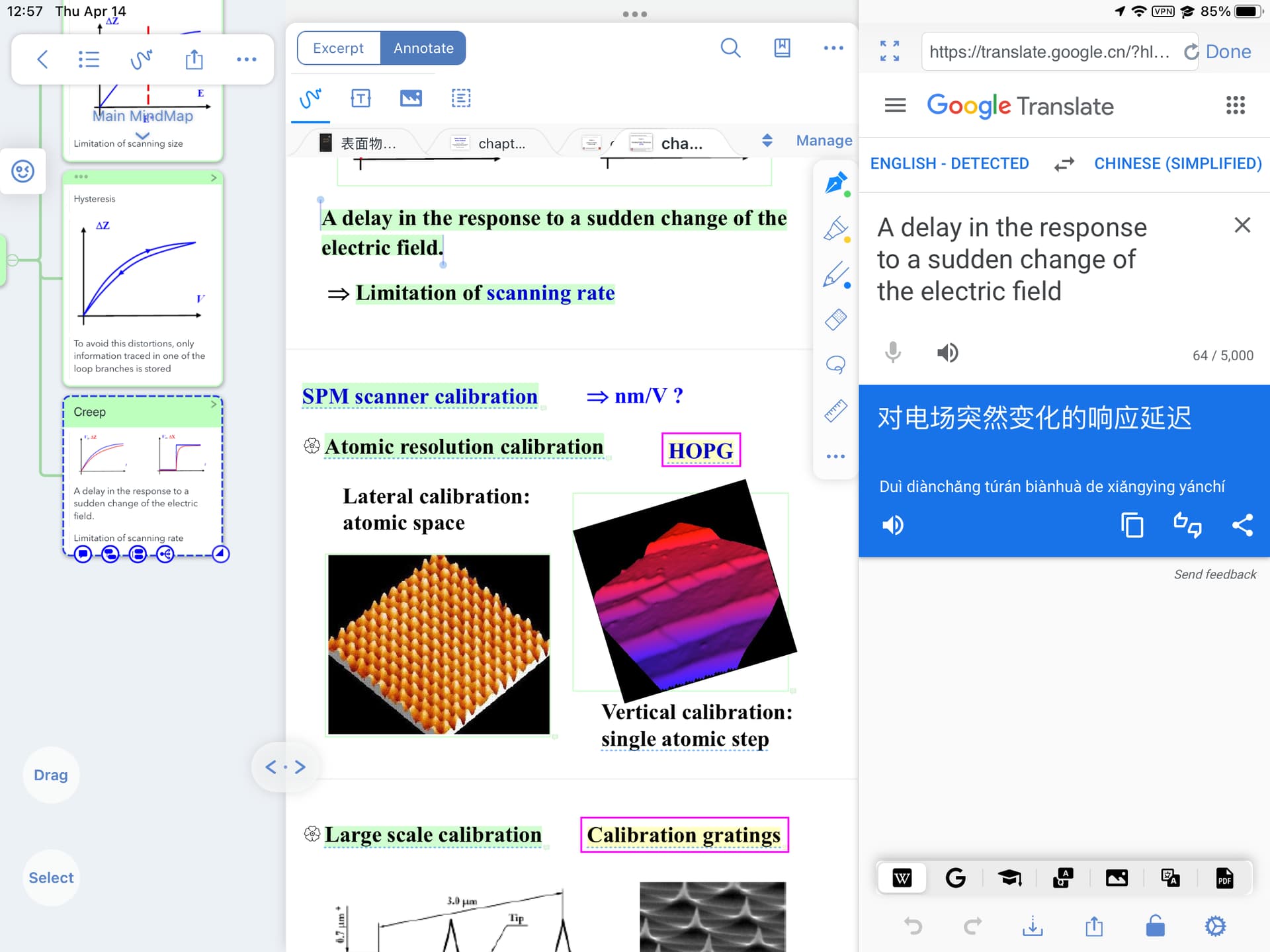Viewport: 1270px width, 952px height.
Task: Tap the smiley face sidebar icon
Action: (22, 171)
